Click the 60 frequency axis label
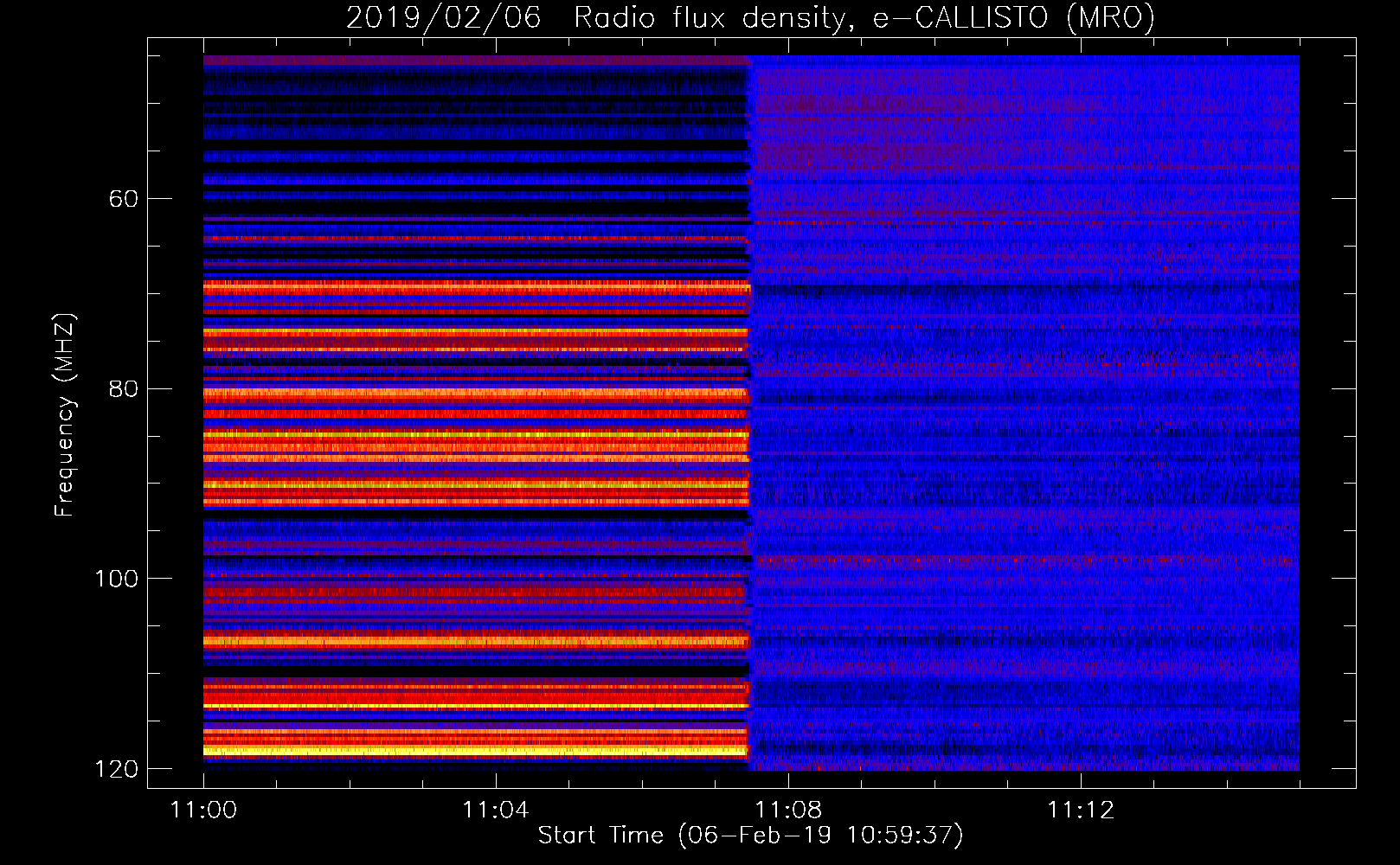 [124, 199]
